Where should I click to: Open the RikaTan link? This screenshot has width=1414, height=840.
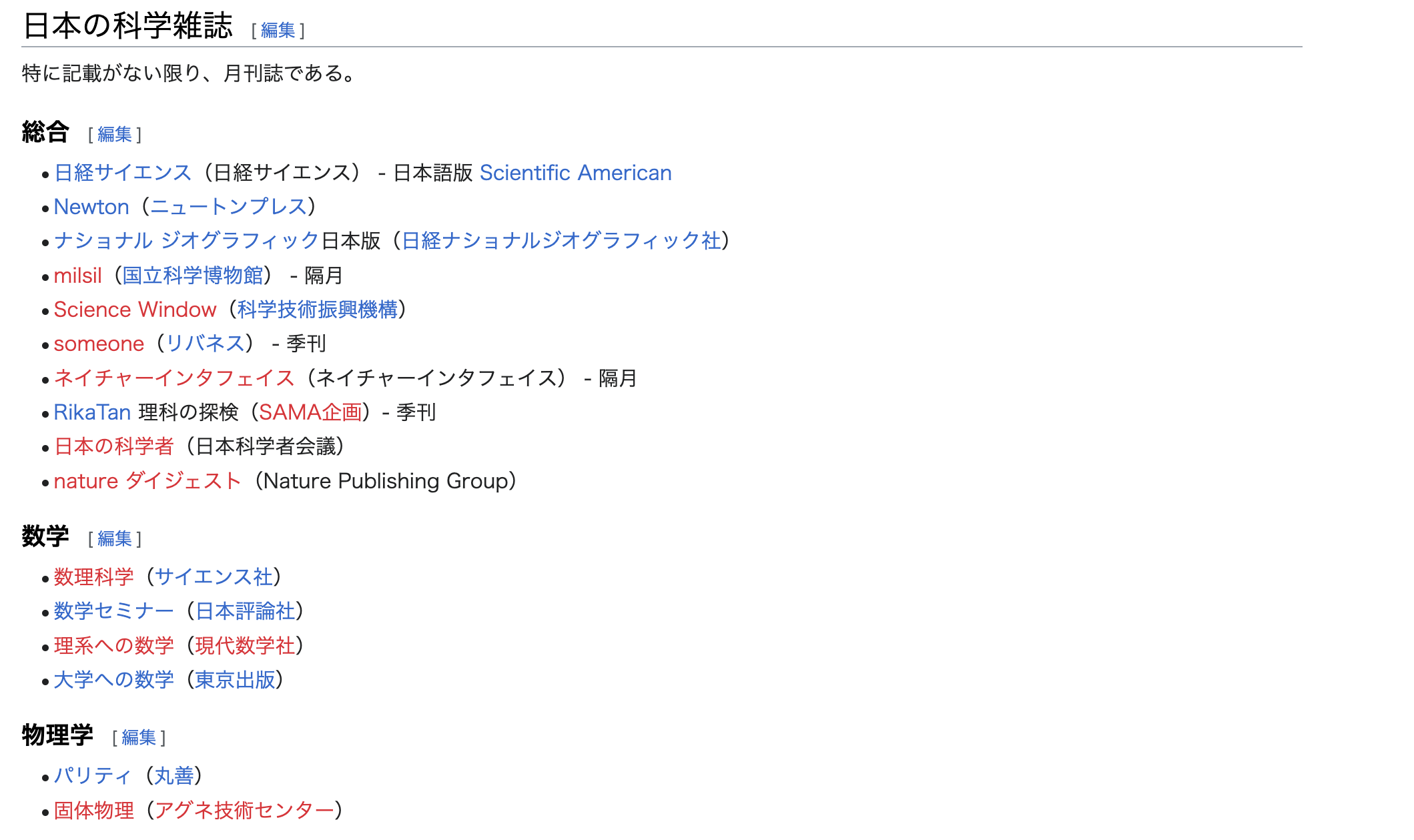[x=92, y=412]
